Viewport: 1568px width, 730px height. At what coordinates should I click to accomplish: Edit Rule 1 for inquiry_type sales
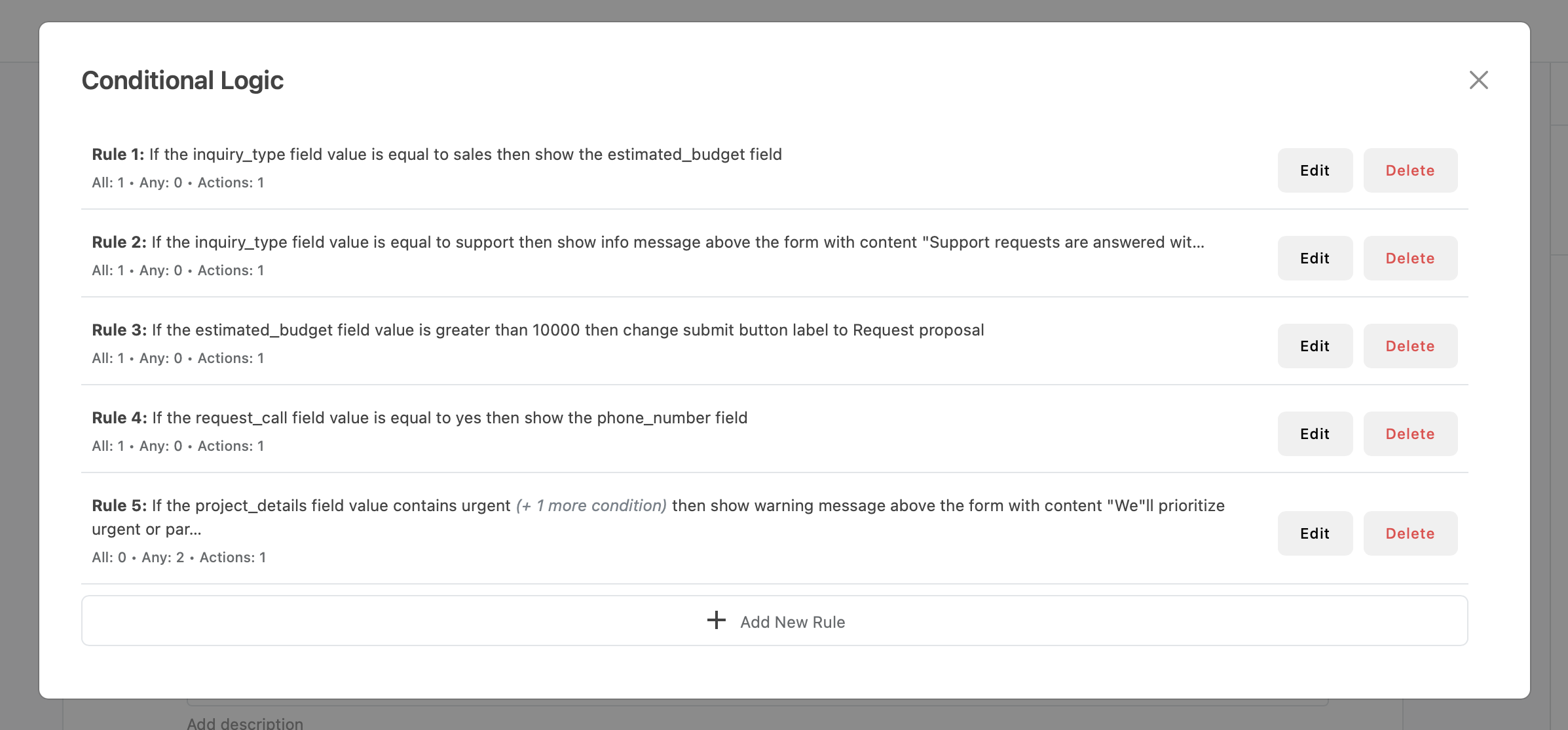(x=1315, y=170)
